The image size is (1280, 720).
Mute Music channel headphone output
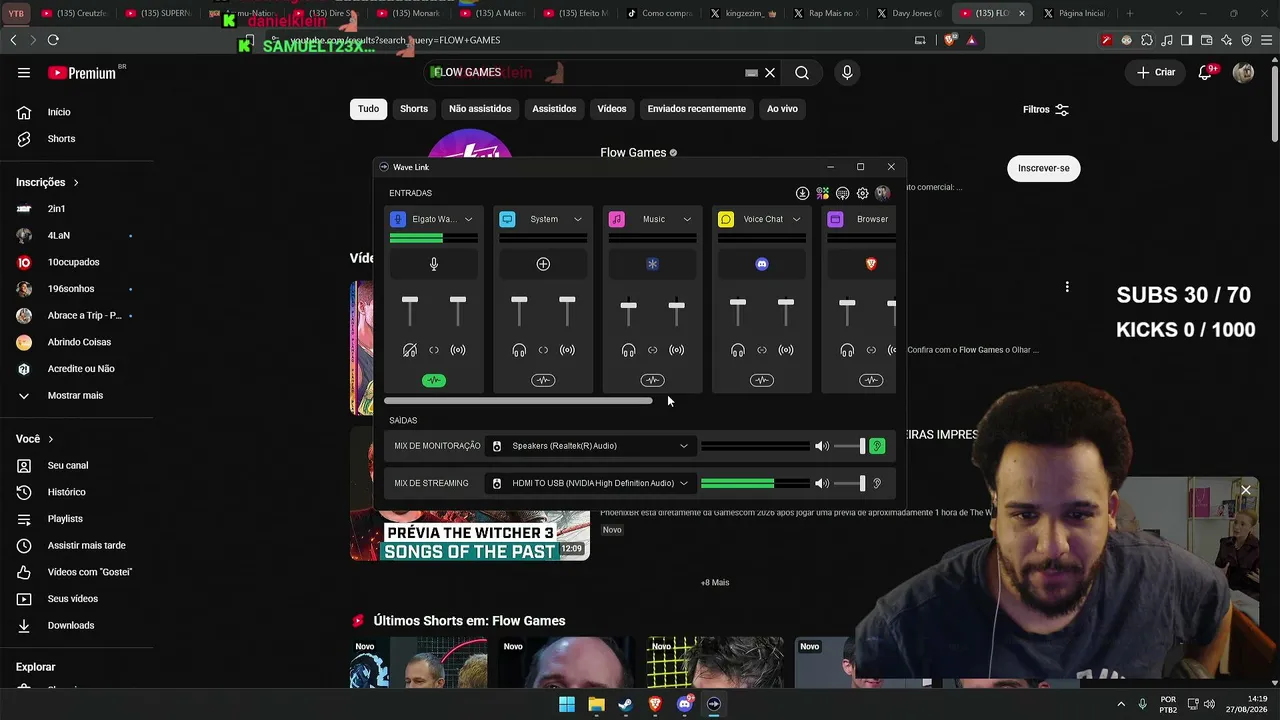(x=628, y=350)
